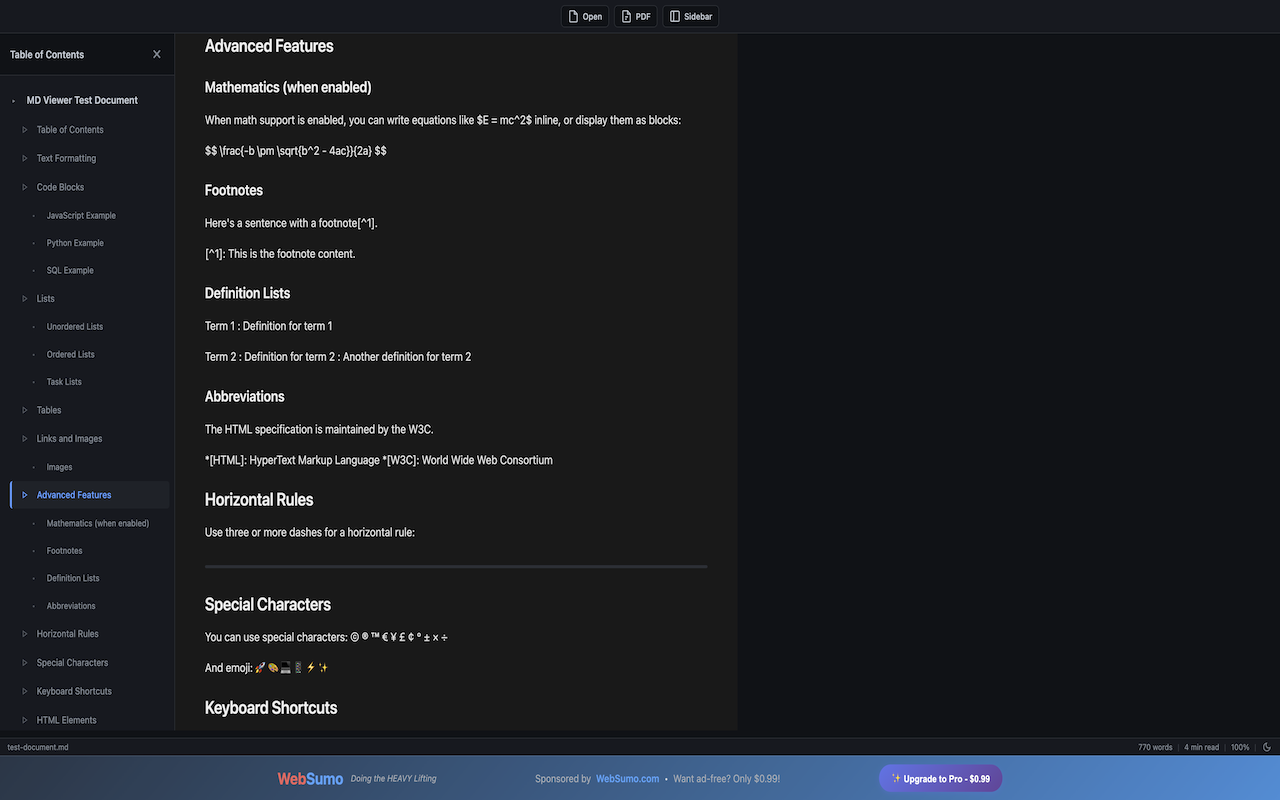
Task: Click the emoji line in the document
Action: [x=267, y=668]
